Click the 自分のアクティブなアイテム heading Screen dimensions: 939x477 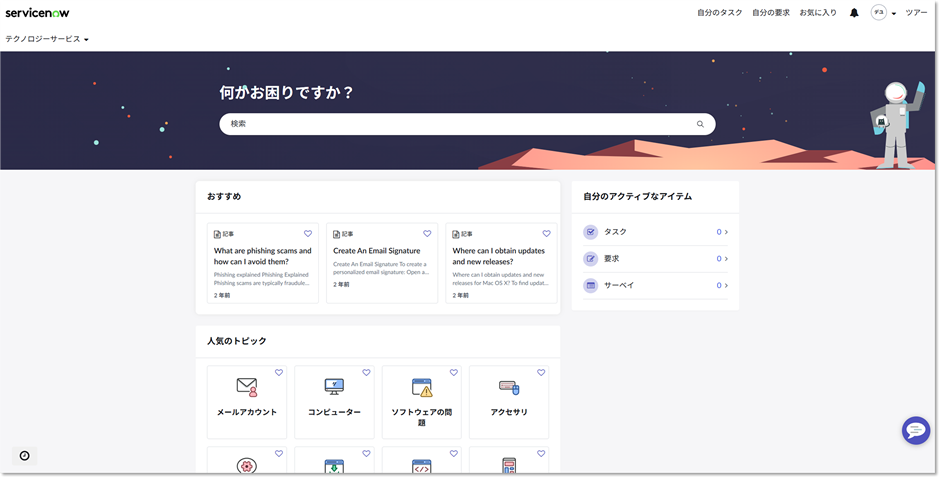[x=637, y=196]
